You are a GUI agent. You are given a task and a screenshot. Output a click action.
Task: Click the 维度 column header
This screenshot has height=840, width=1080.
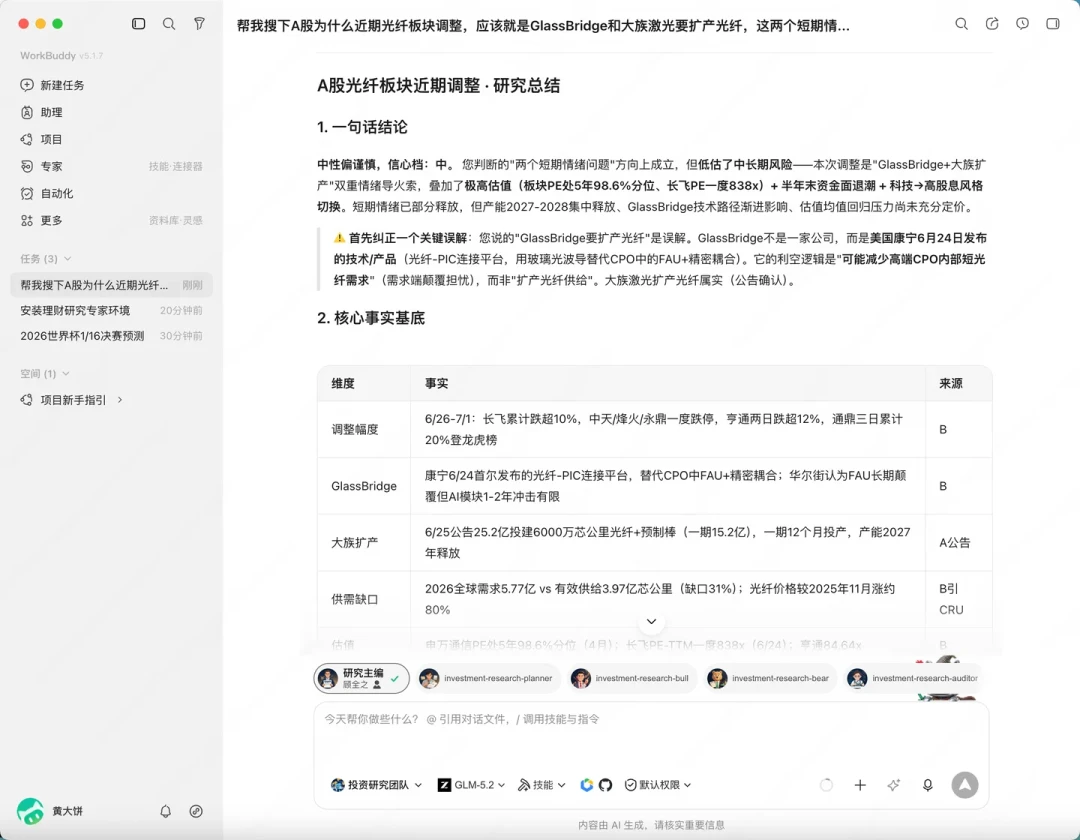364,384
